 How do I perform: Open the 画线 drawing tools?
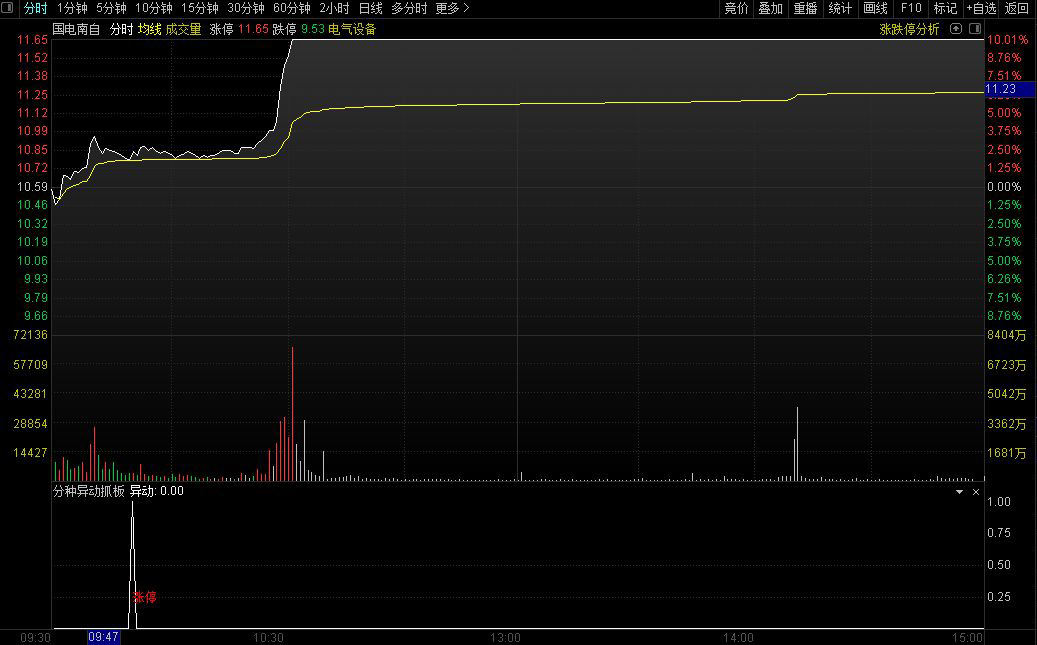click(x=876, y=8)
